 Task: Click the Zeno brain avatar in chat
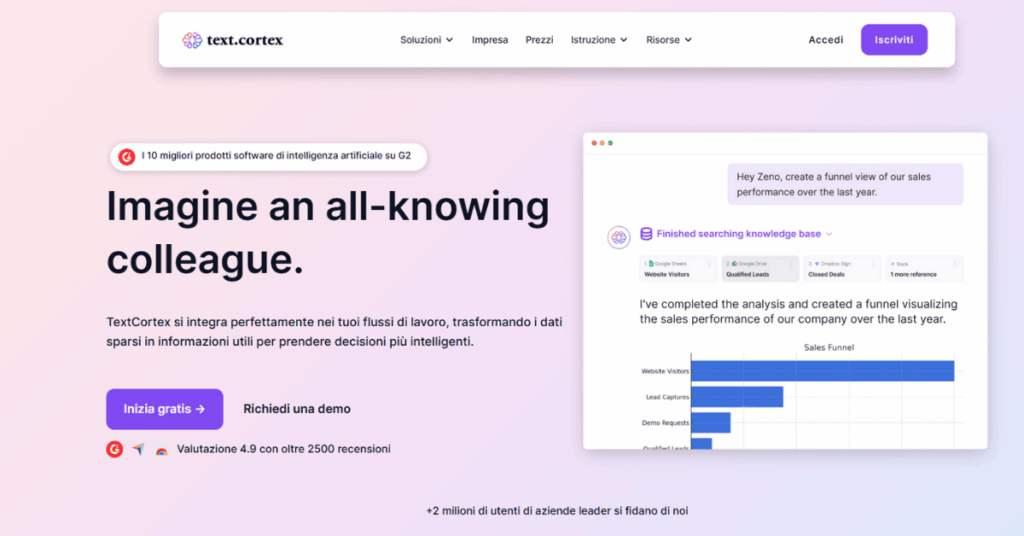[619, 237]
